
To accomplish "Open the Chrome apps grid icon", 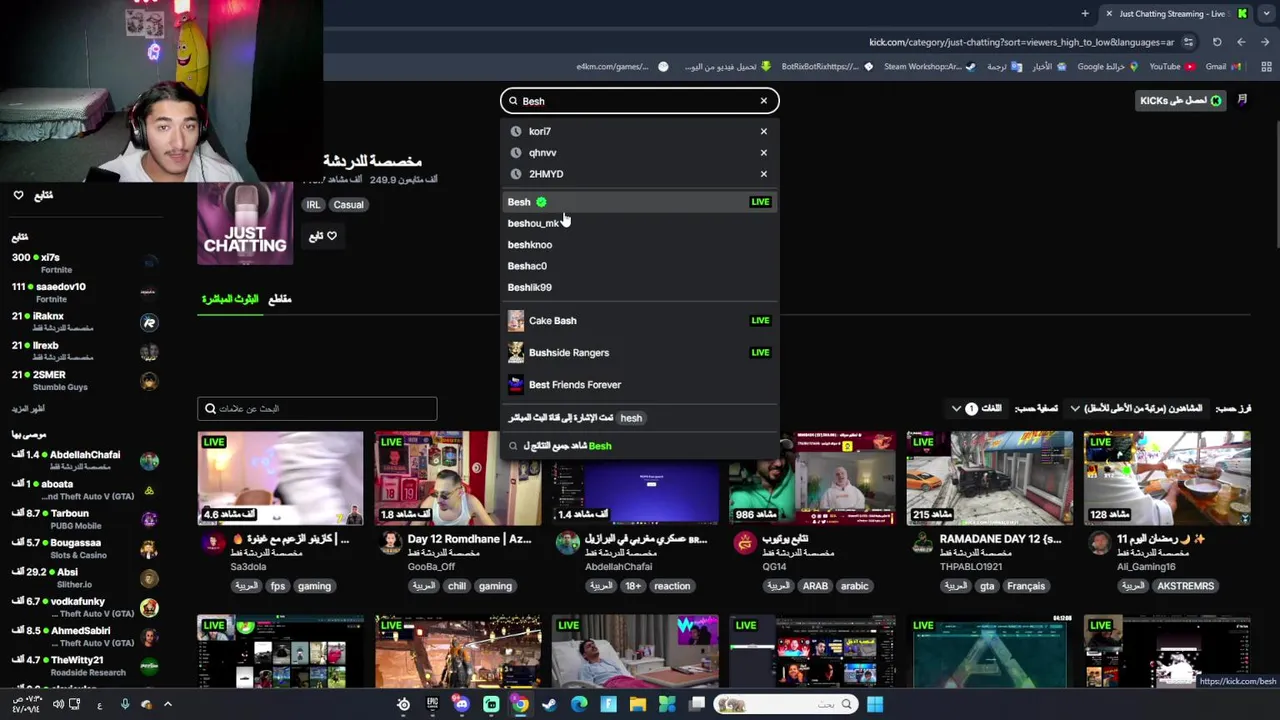I will [x=1265, y=67].
